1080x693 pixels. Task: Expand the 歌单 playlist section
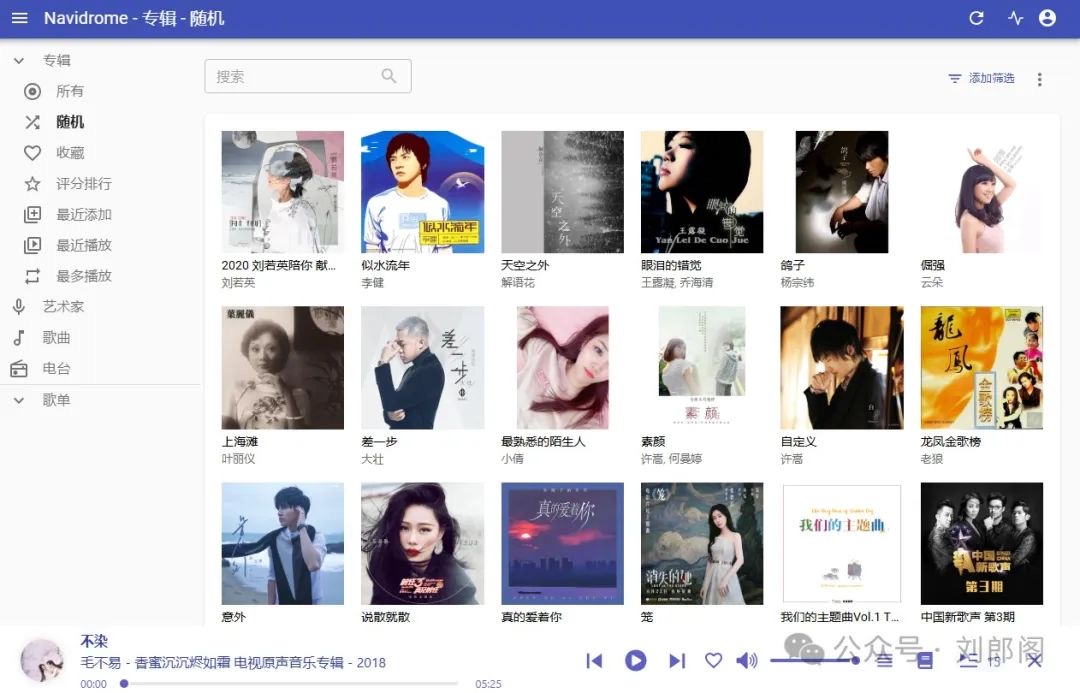click(x=19, y=400)
